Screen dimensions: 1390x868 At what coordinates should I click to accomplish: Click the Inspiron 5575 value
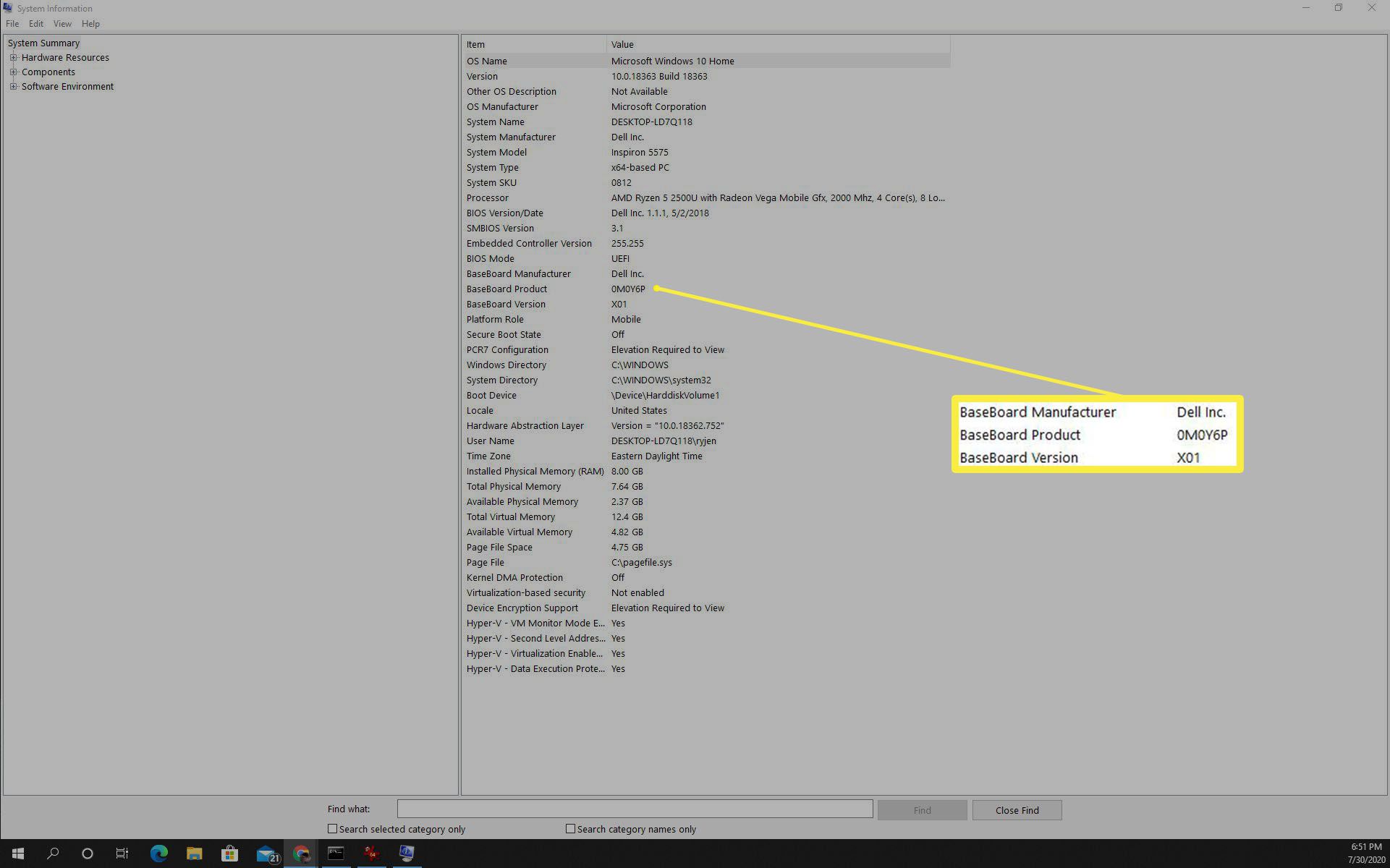640,152
